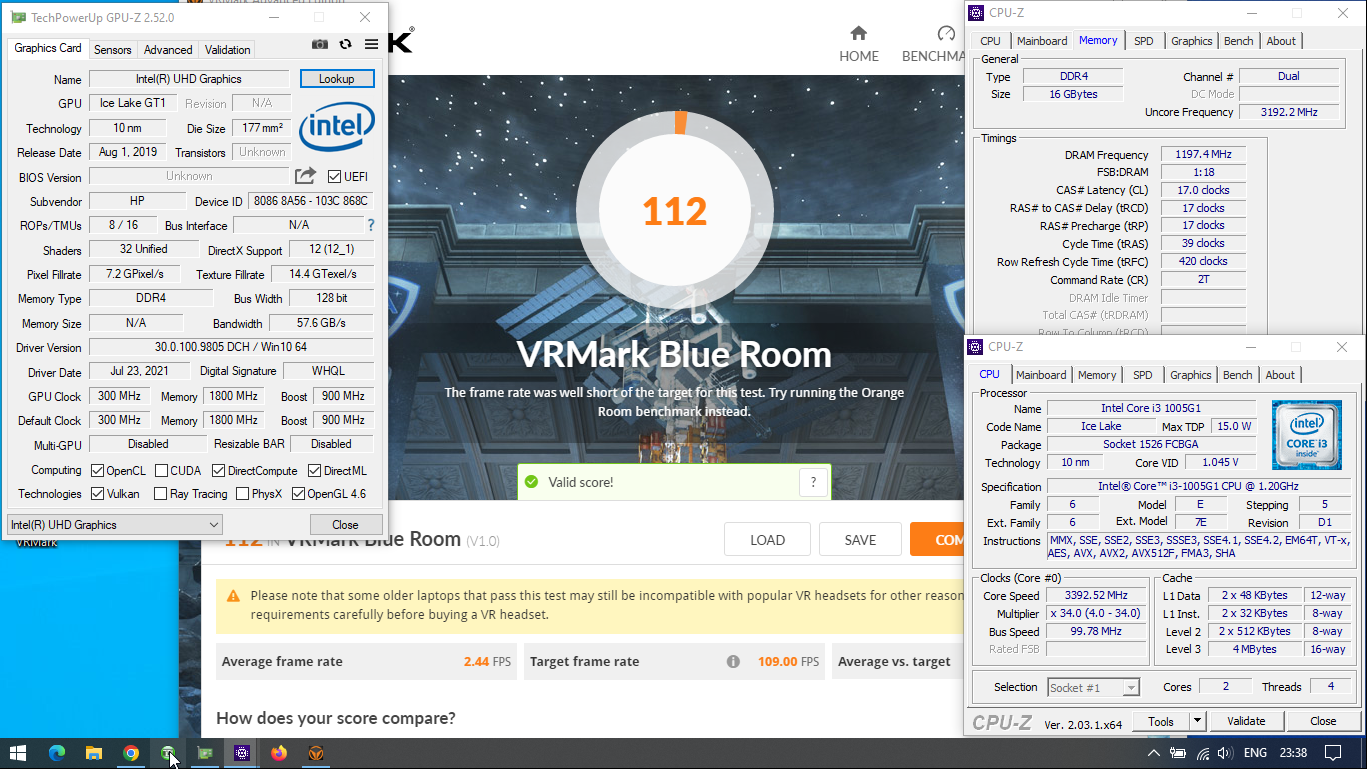The image size is (1367, 769).
Task: Click the GPU-Z taskbar icon
Action: click(204, 753)
